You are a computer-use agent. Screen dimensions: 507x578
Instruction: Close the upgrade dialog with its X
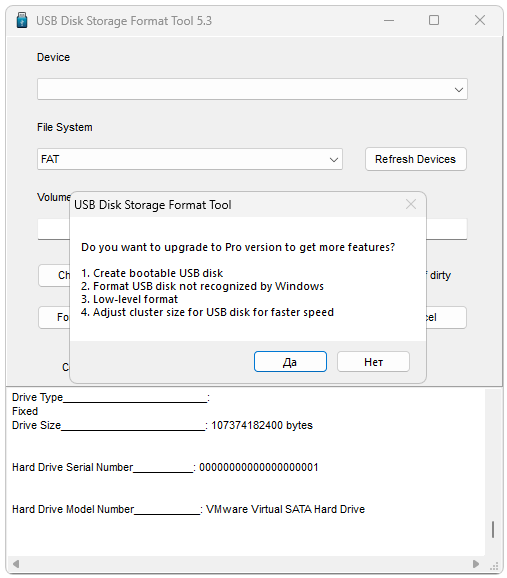tap(411, 204)
